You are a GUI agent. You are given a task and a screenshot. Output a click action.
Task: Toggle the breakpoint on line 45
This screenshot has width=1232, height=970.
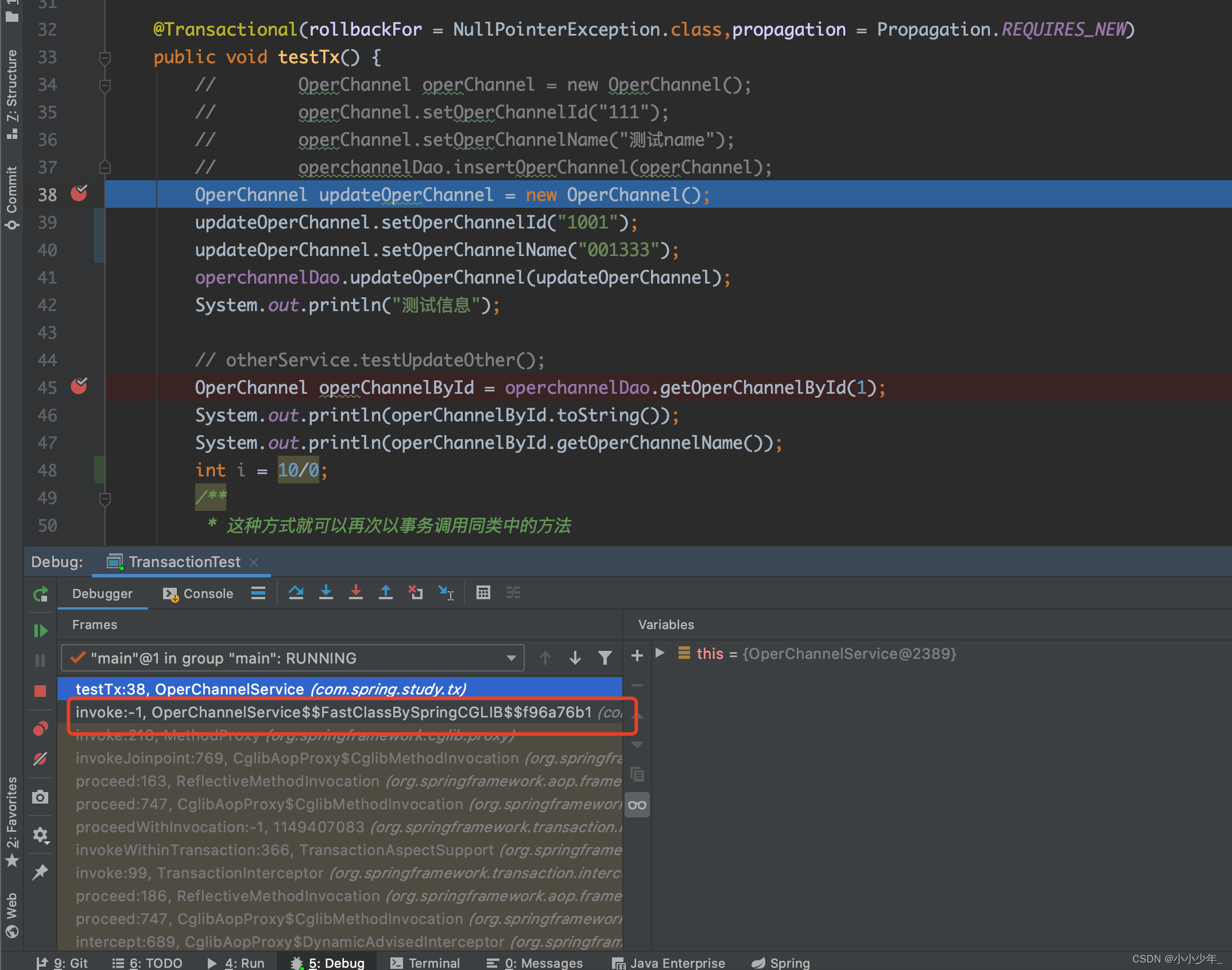[79, 387]
